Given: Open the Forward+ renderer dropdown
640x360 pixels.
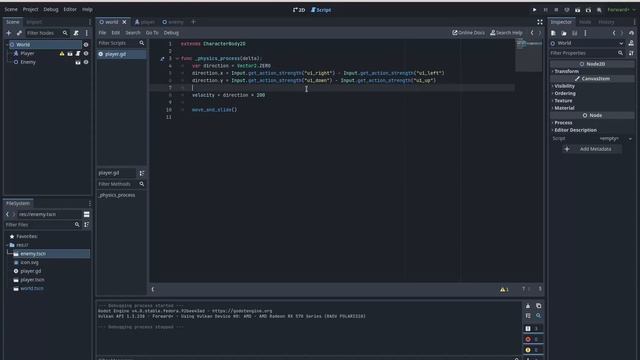Looking at the screenshot, I should tap(621, 10).
